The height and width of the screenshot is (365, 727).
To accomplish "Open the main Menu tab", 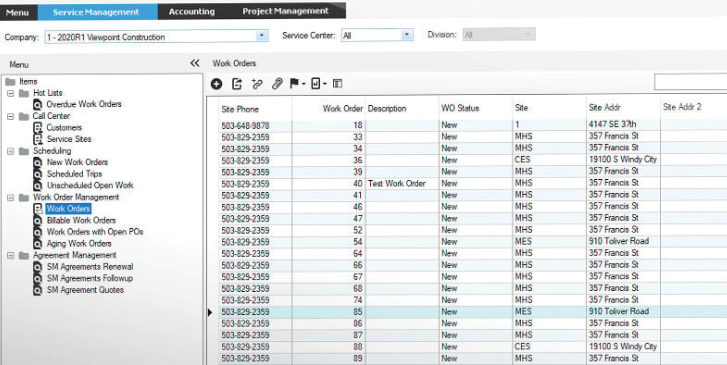I will pyautogui.click(x=18, y=12).
